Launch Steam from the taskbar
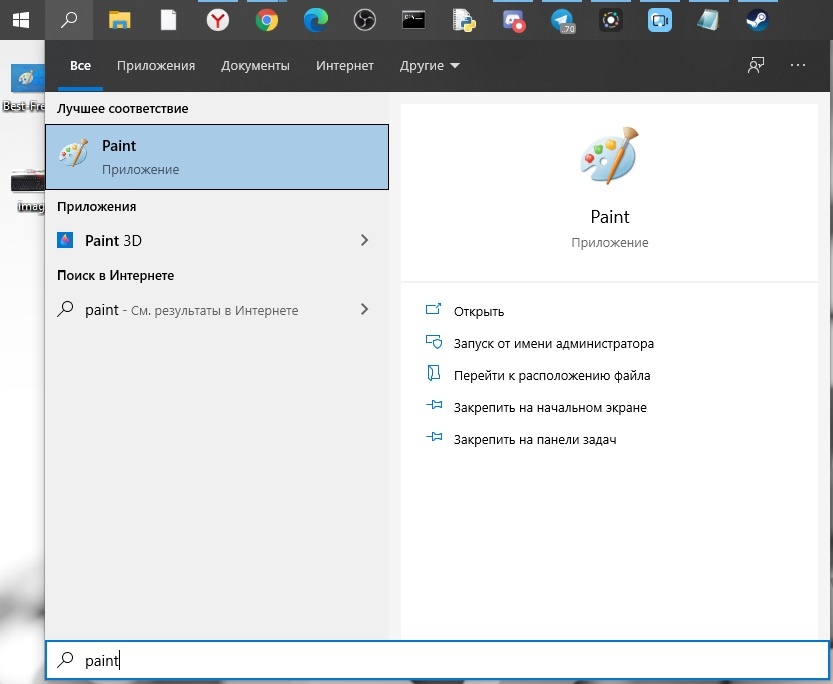Viewport: 833px width, 684px height. click(757, 20)
